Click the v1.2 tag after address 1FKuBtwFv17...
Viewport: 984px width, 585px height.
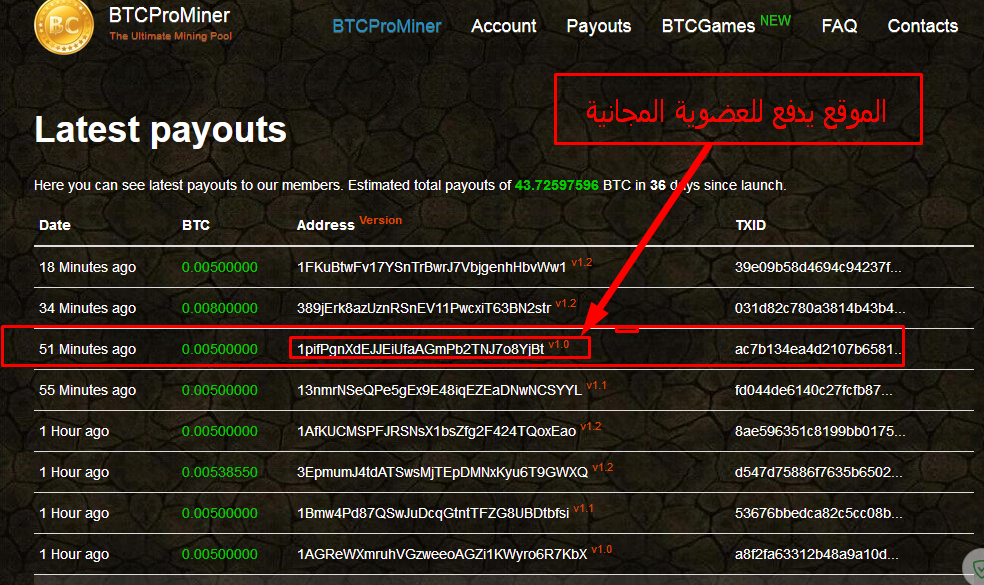pyautogui.click(x=582, y=262)
